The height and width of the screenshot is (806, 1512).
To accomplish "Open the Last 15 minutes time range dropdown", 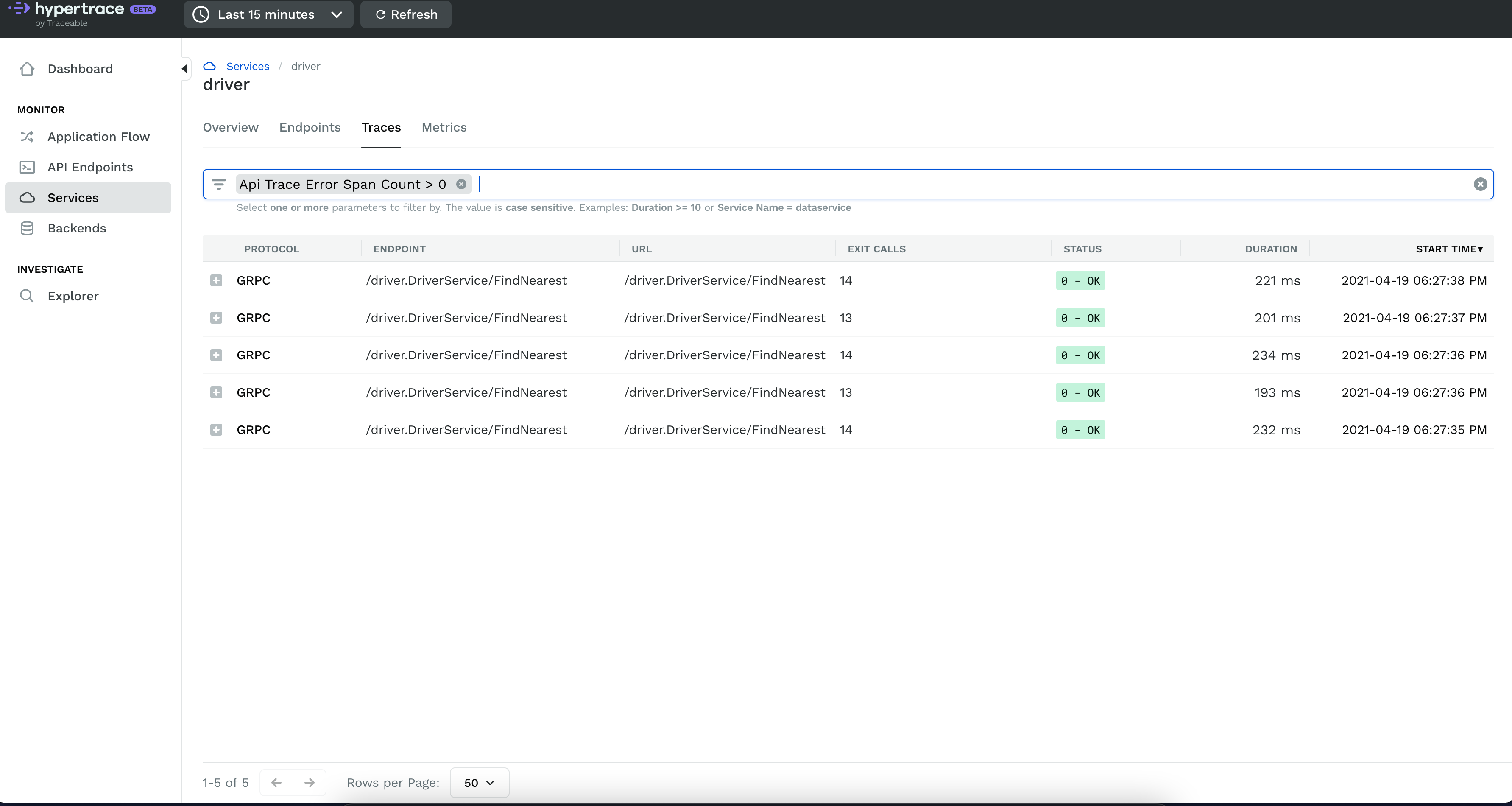I will (268, 14).
